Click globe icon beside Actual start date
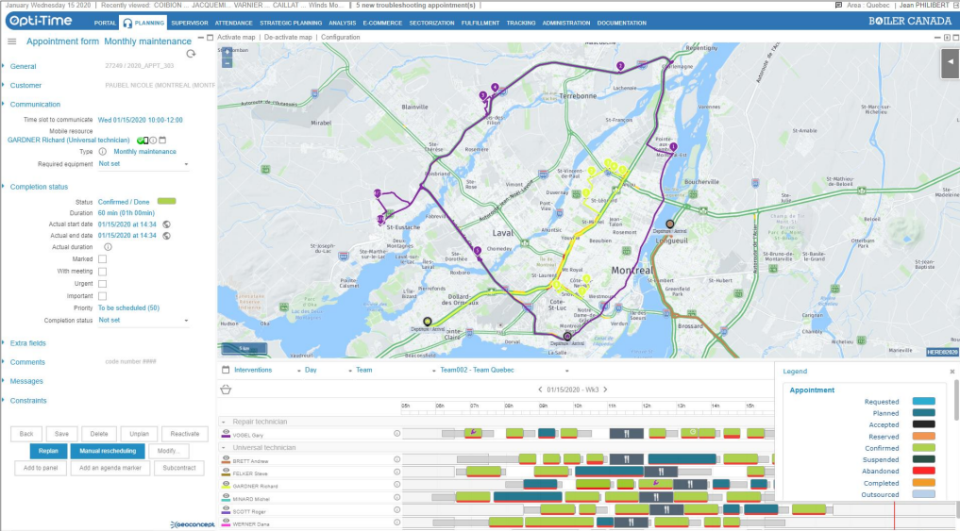The image size is (960, 531). tap(167, 225)
